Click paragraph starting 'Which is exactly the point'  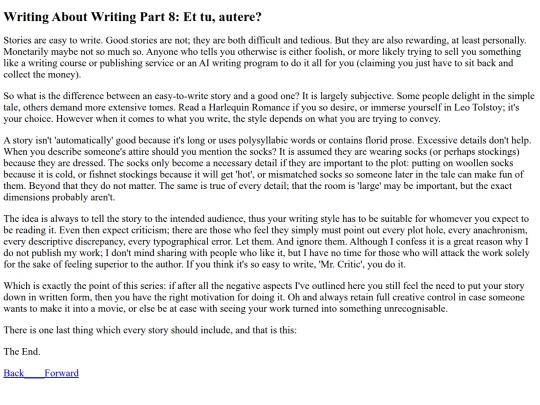pos(264,297)
